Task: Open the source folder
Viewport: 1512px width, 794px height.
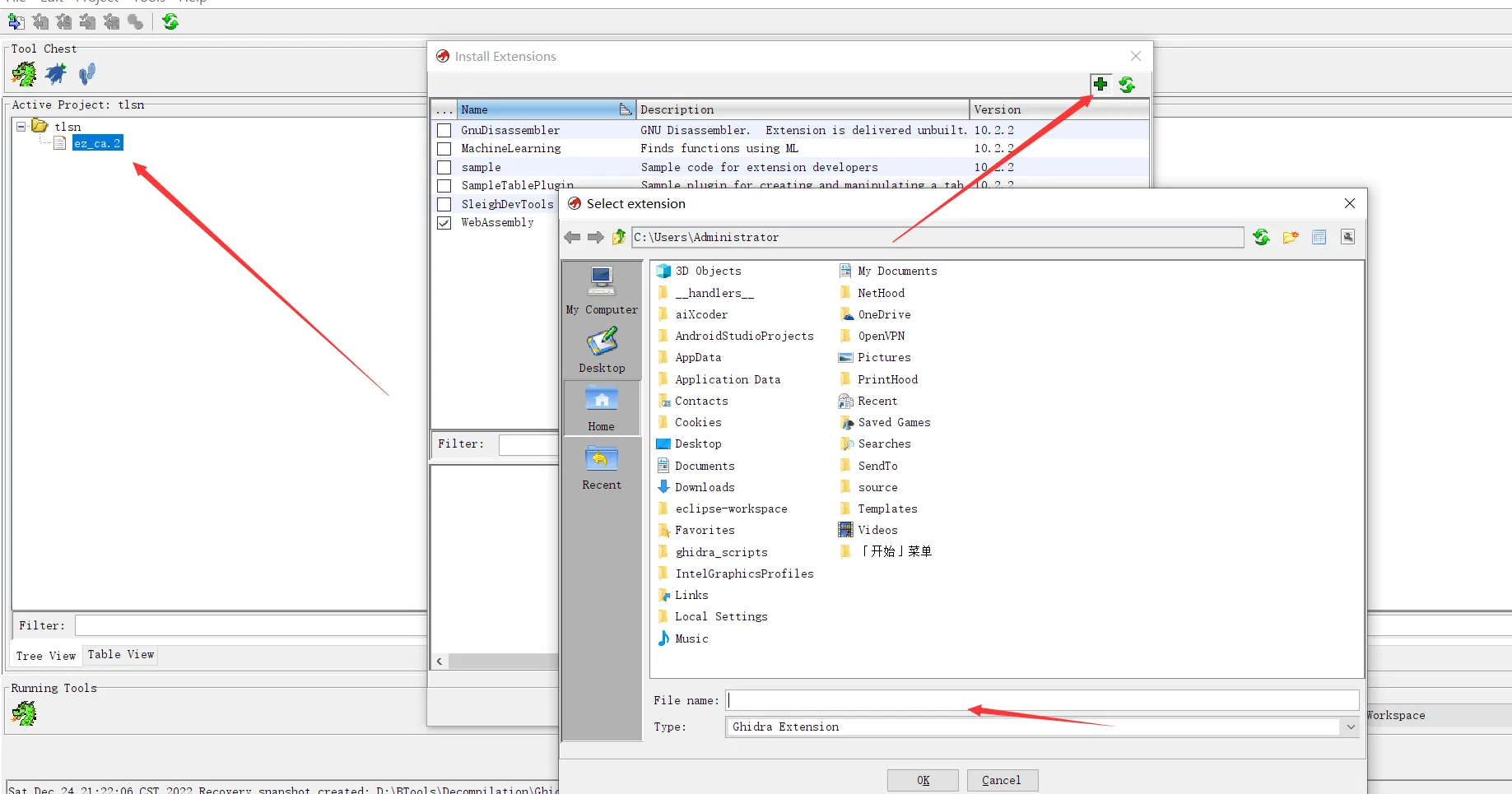Action: [x=868, y=487]
